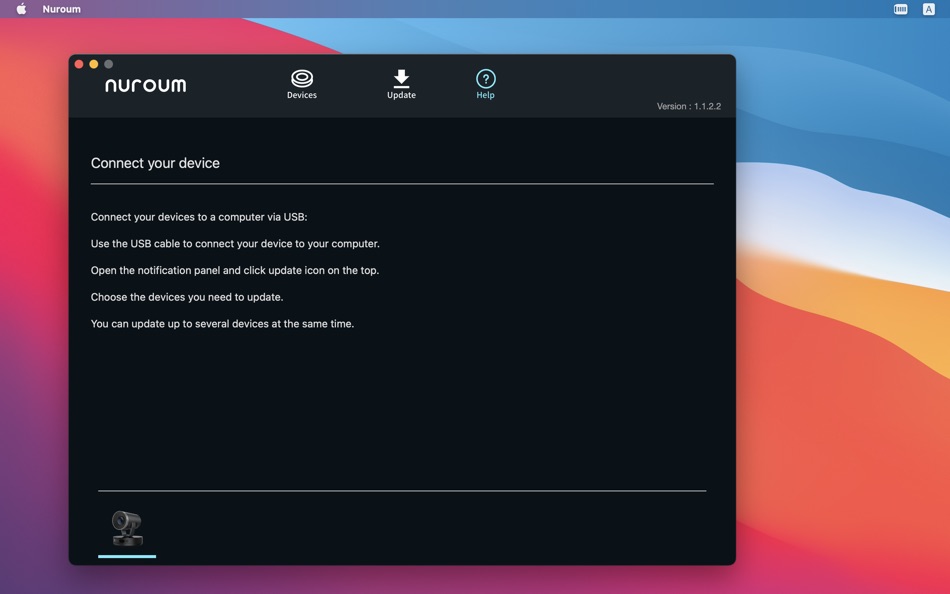Image resolution: width=950 pixels, height=594 pixels.
Task: Open the Apple menu
Action: pos(20,8)
